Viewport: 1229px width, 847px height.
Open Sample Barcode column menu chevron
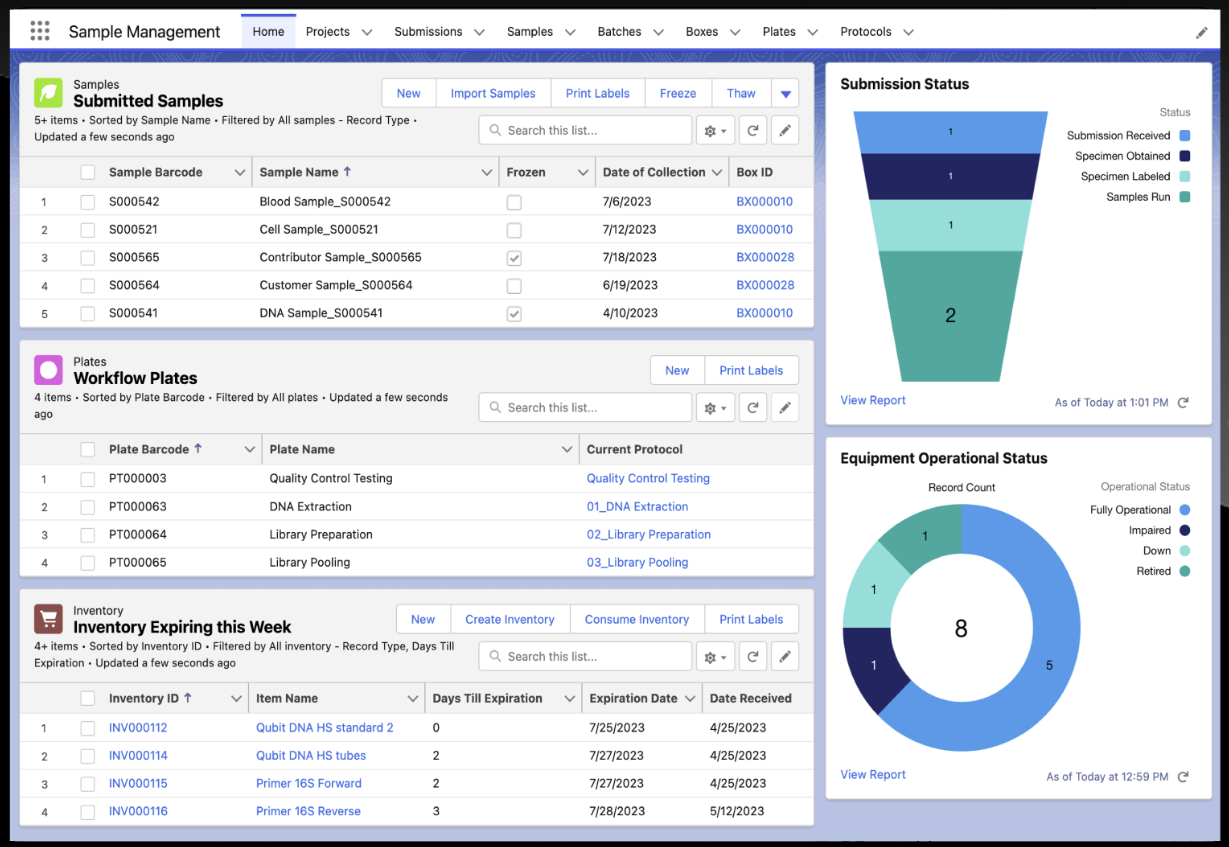coord(239,173)
